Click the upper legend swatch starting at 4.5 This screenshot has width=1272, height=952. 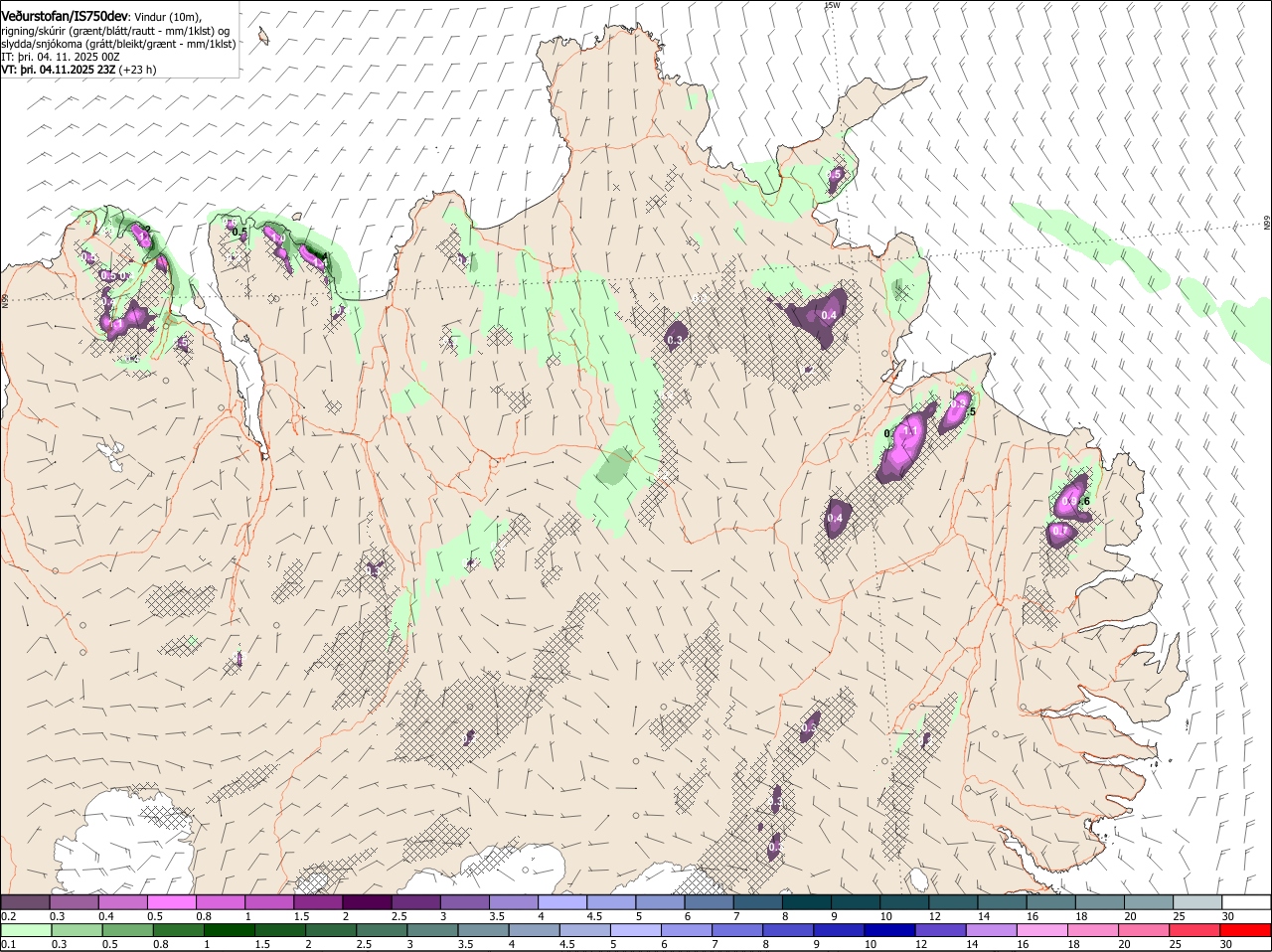click(x=610, y=901)
